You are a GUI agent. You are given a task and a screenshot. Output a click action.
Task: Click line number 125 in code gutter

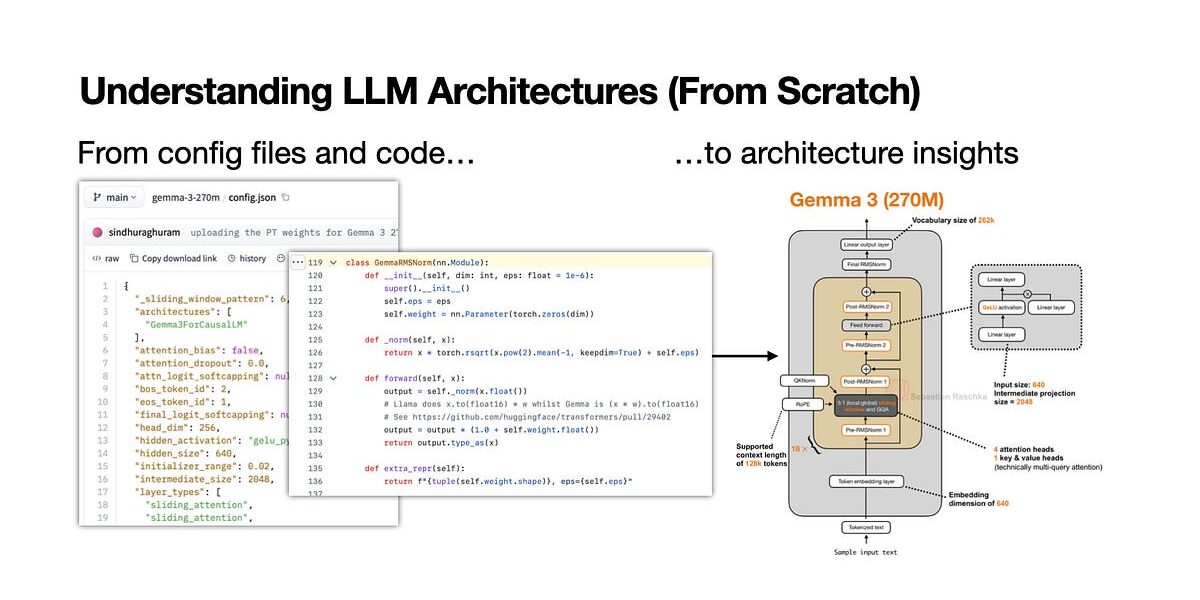tap(315, 340)
